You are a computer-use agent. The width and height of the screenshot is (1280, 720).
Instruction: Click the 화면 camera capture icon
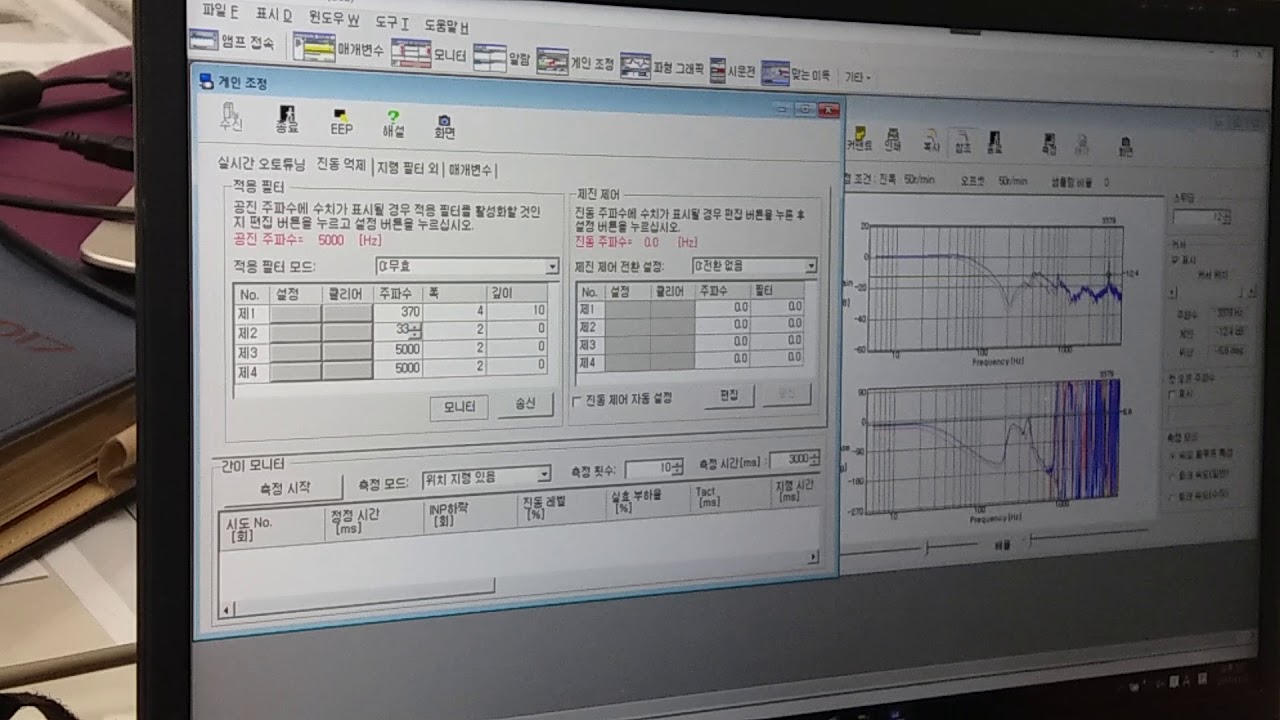(x=445, y=125)
